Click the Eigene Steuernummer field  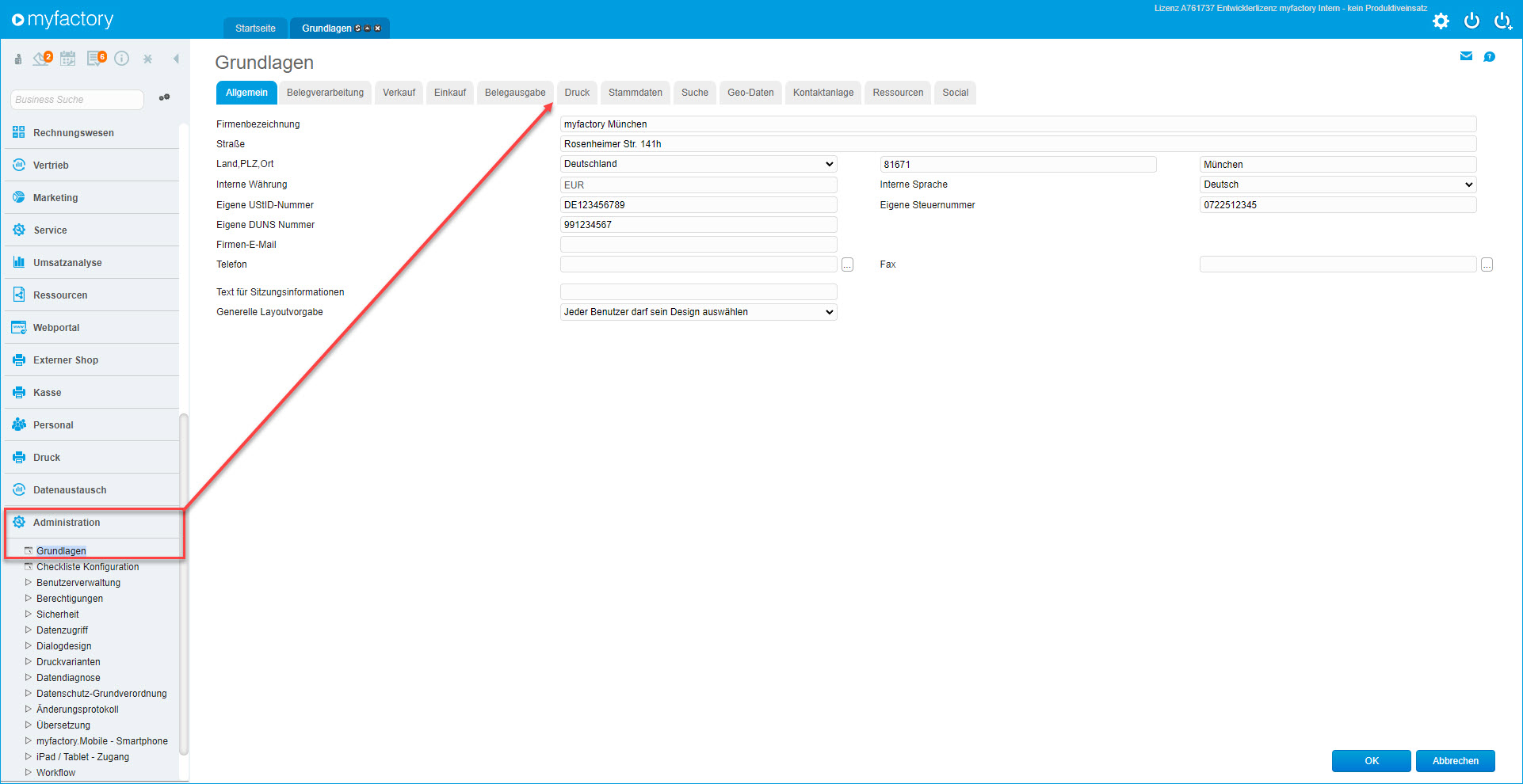(1338, 205)
